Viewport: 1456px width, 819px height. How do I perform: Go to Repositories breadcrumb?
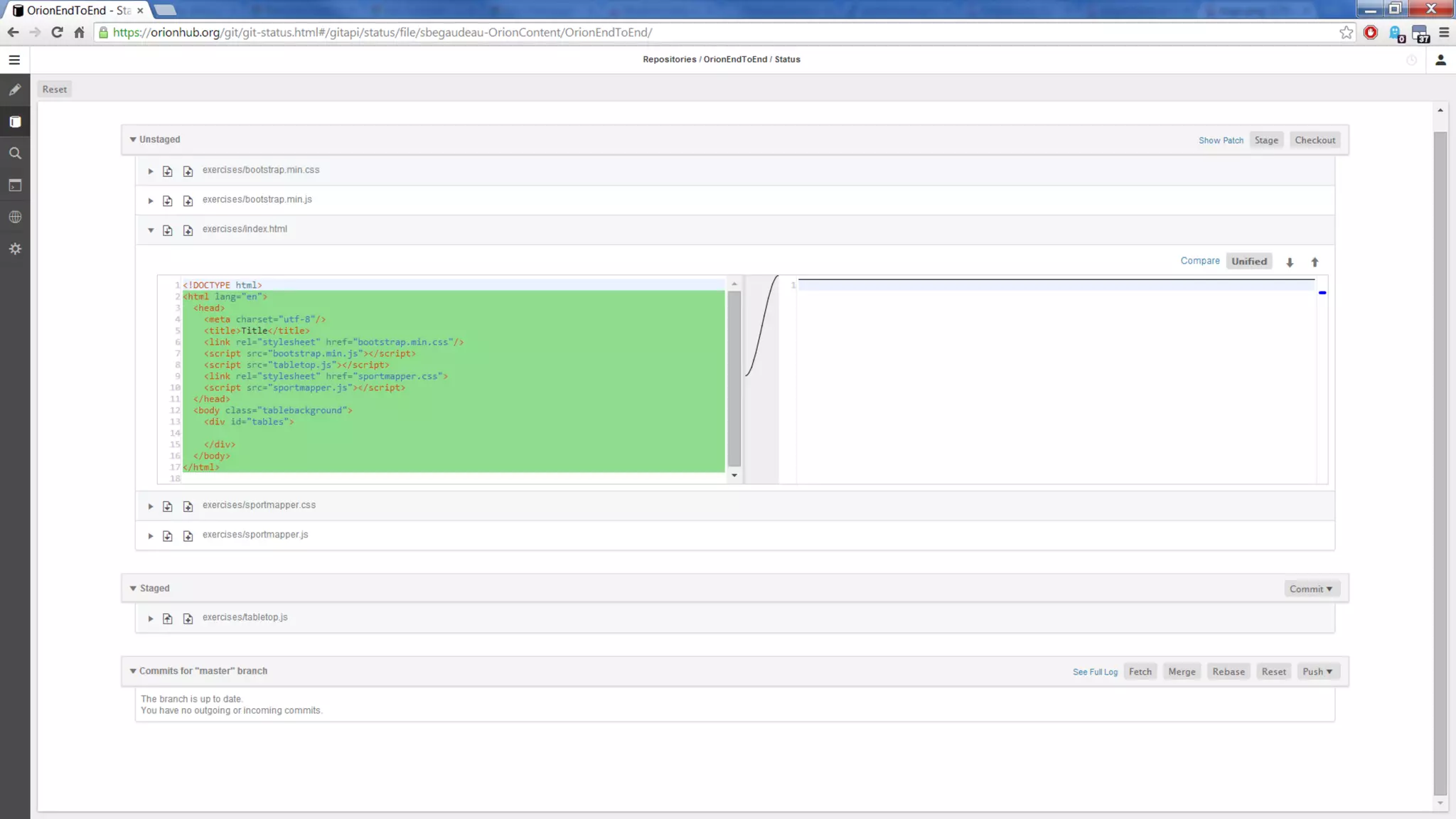pos(669,60)
